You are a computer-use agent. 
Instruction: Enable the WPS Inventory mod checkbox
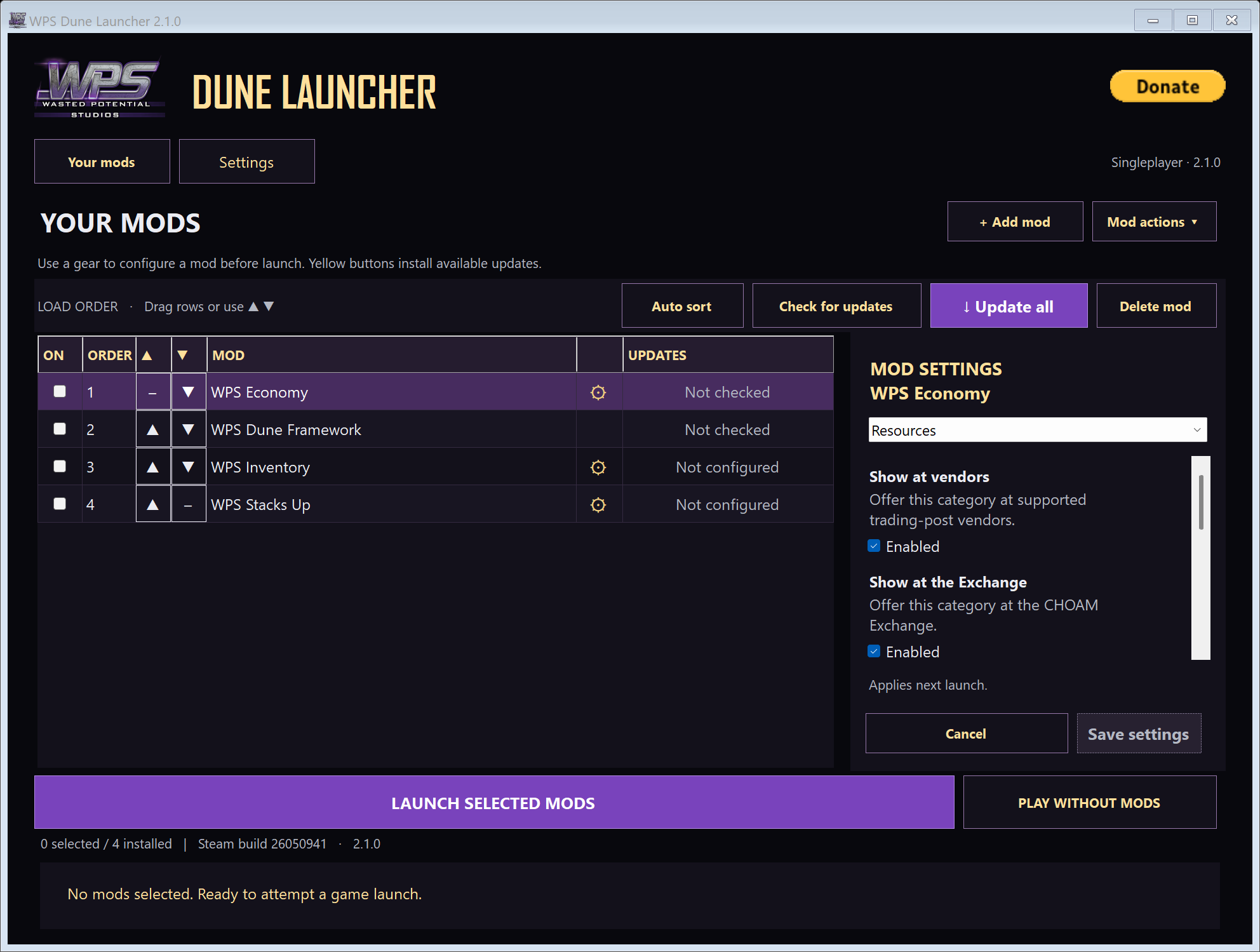[x=60, y=467]
